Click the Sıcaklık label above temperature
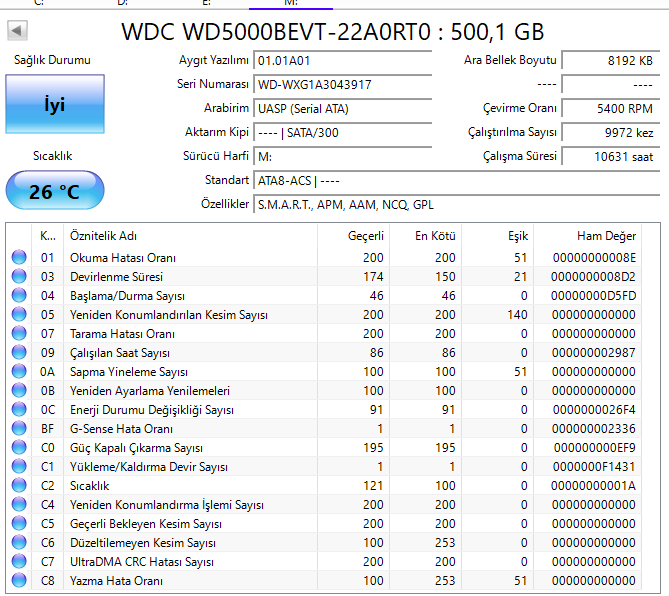This screenshot has height=596, width=669. [52, 156]
